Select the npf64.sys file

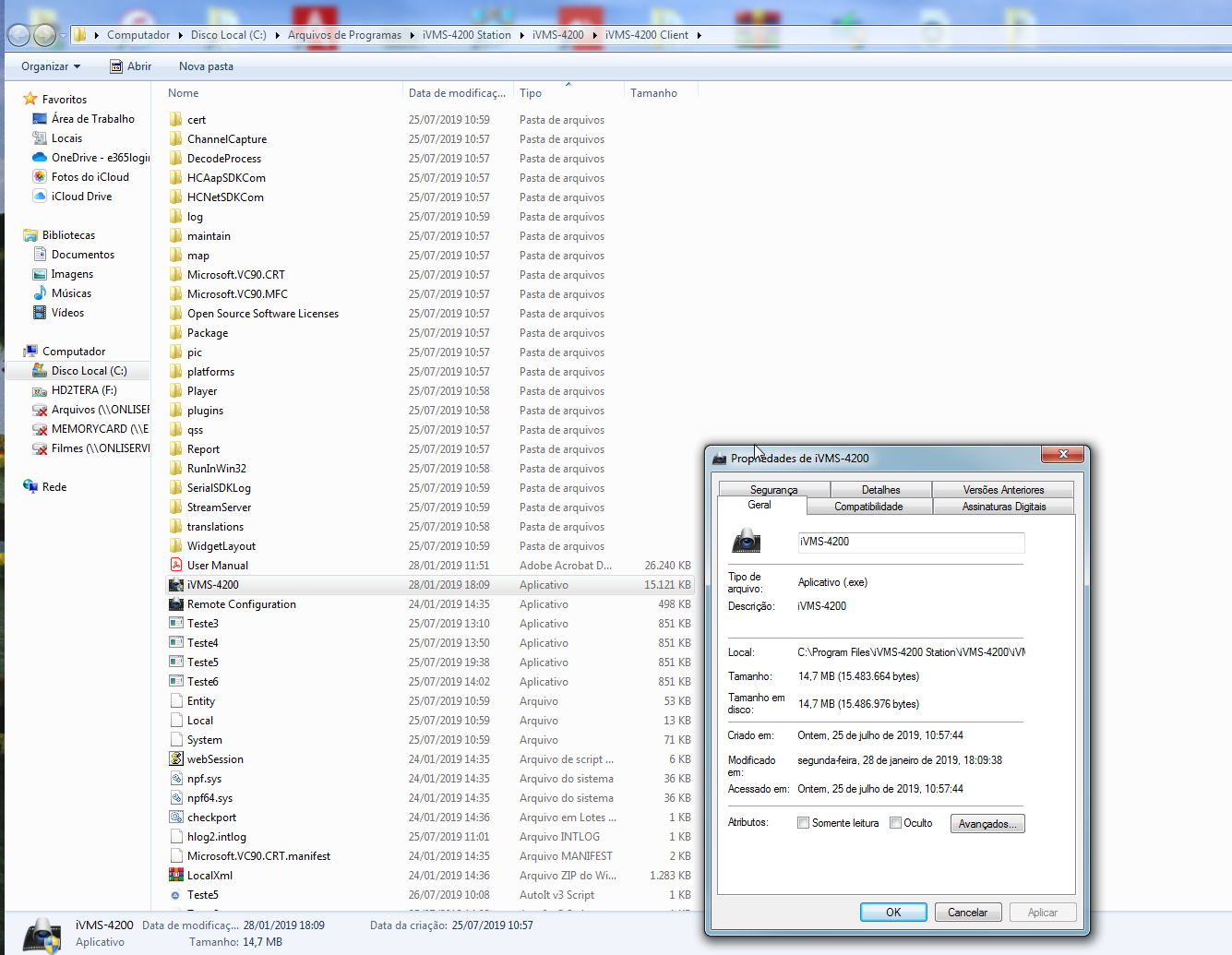click(209, 798)
